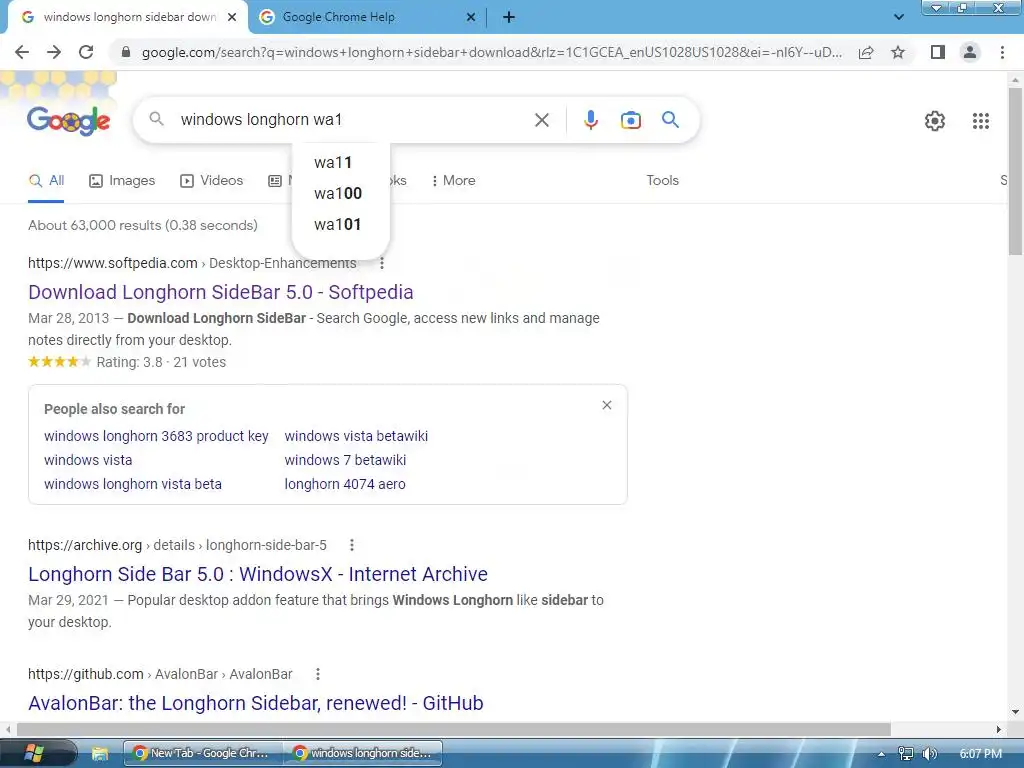Reload the current page
This screenshot has height=768, width=1024.
(x=86, y=52)
